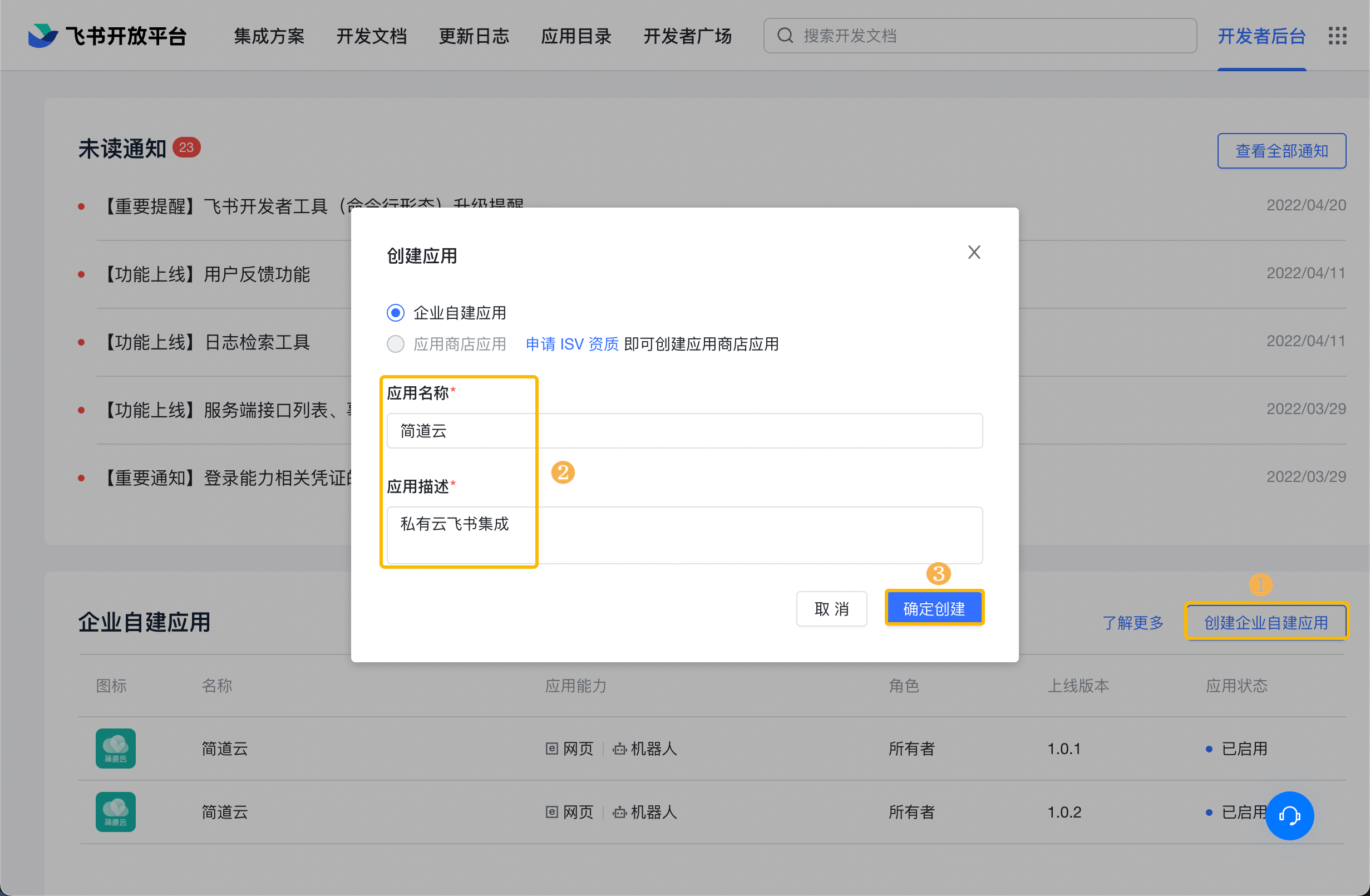The height and width of the screenshot is (896, 1370).
Task: Open the headset support chat button
Action: [1289, 815]
